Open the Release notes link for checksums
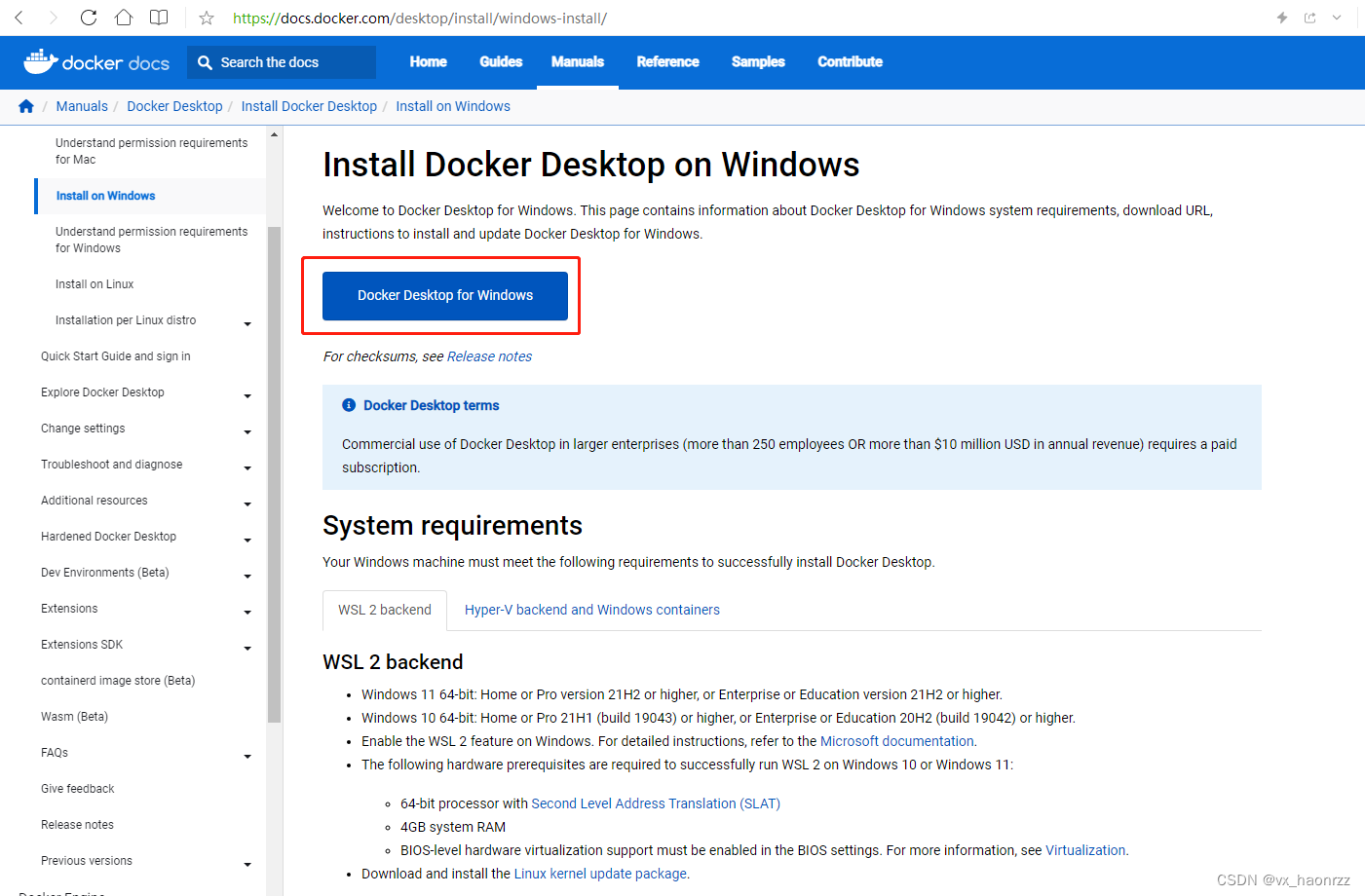Screen dimensions: 1365x896 489,355
